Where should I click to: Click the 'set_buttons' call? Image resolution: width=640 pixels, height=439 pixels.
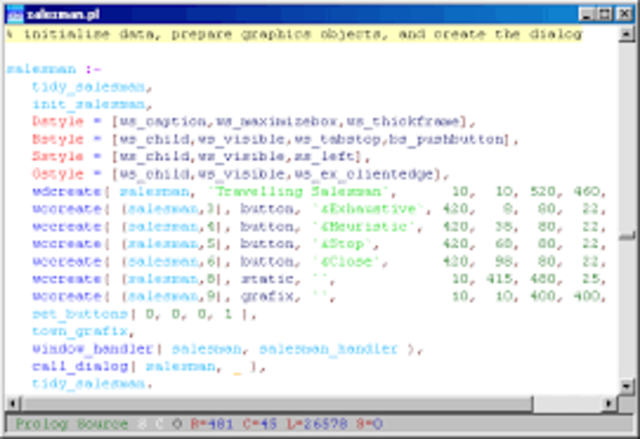click(80, 314)
